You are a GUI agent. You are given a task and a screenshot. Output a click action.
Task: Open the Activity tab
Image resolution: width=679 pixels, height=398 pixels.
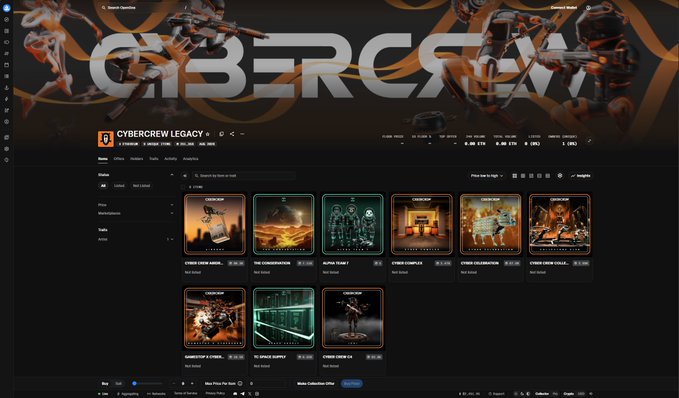point(171,159)
